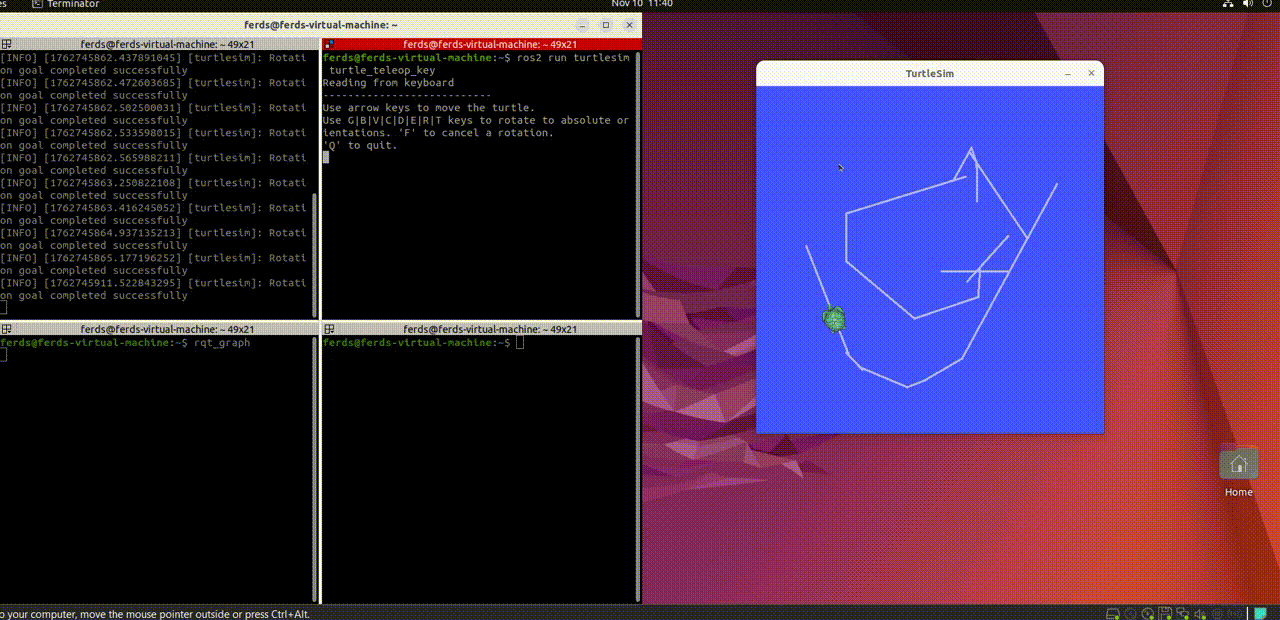Image resolution: width=1280 pixels, height=620 pixels.
Task: Click the group icon of bottom-right terminal pane
Action: [329, 329]
